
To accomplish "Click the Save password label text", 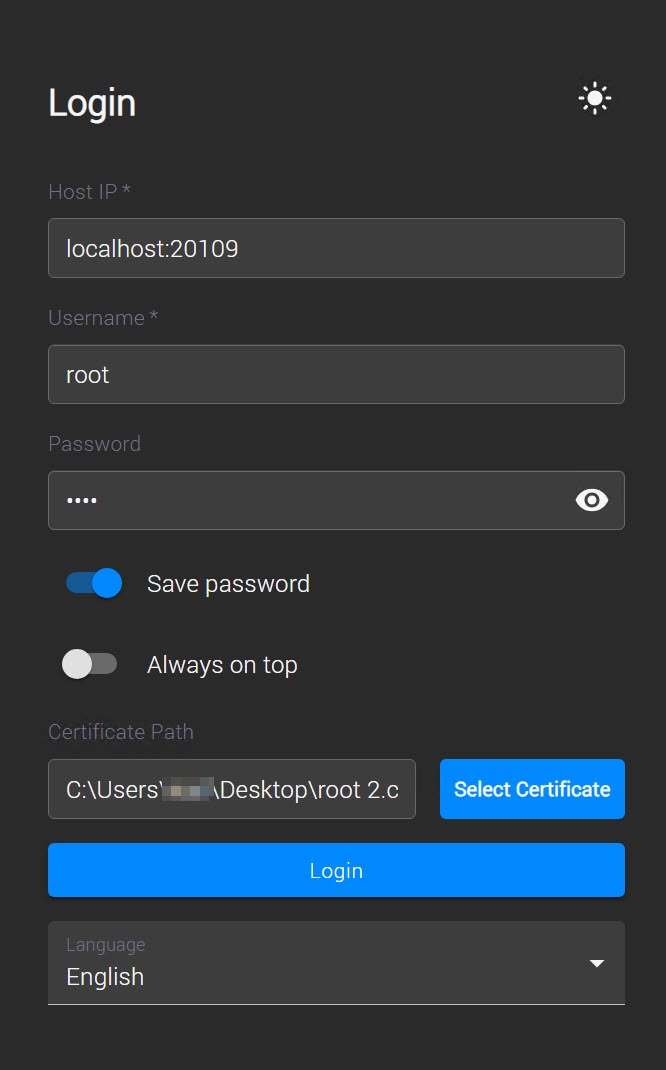I will (x=229, y=584).
